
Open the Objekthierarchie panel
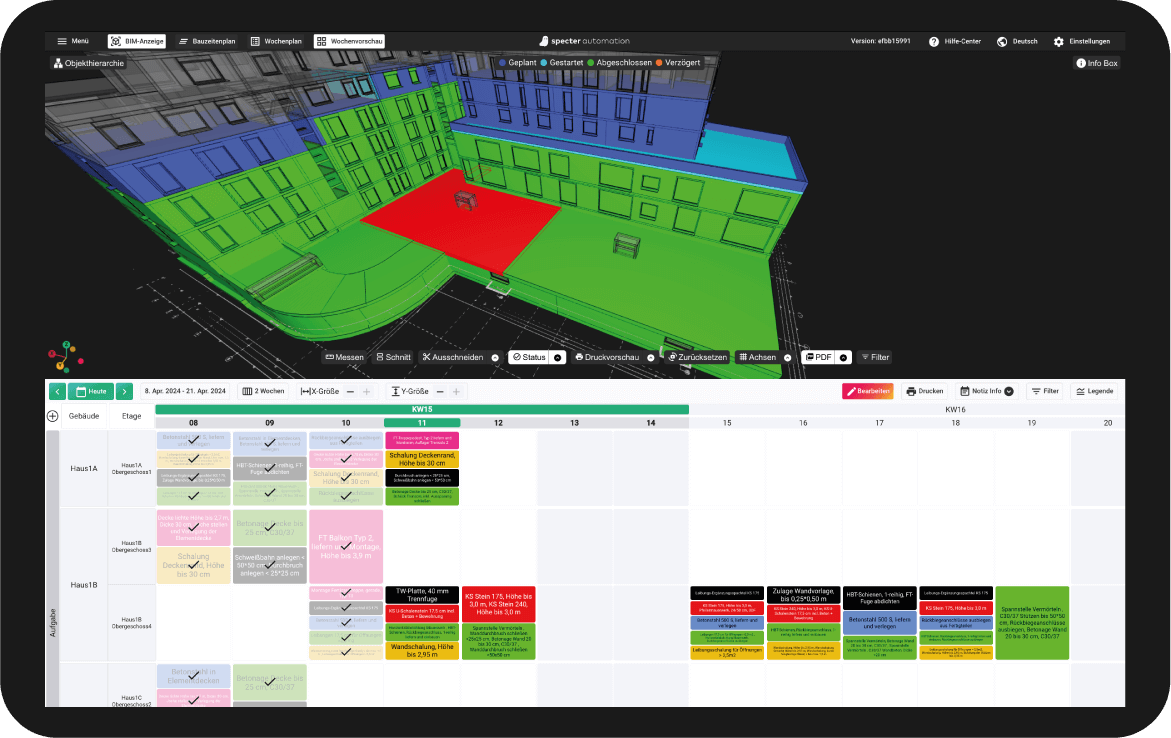(88, 62)
